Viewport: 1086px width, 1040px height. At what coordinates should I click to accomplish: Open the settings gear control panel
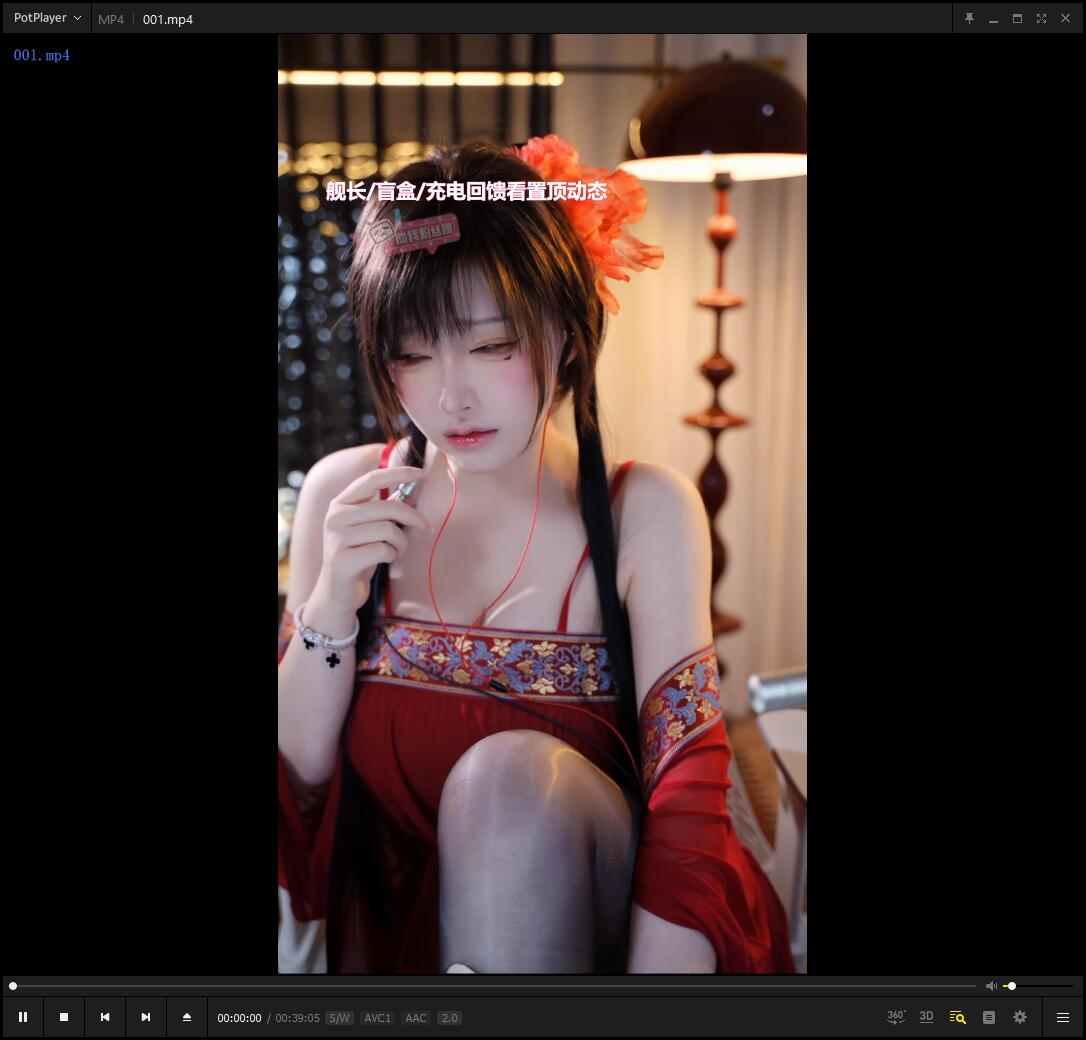coord(1020,1017)
